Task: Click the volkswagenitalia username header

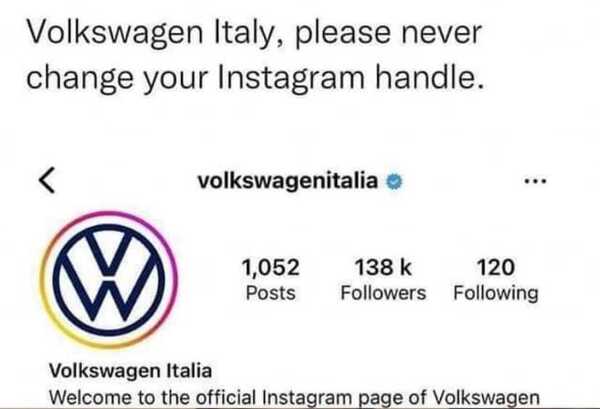Action: click(288, 181)
